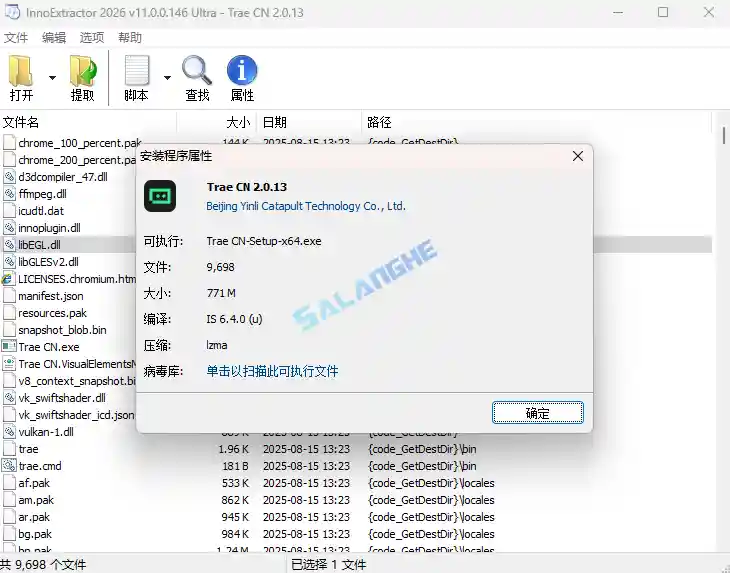Click the Trae CN-Setup-x64.exe executable value
This screenshot has height=573, width=730.
[264, 241]
